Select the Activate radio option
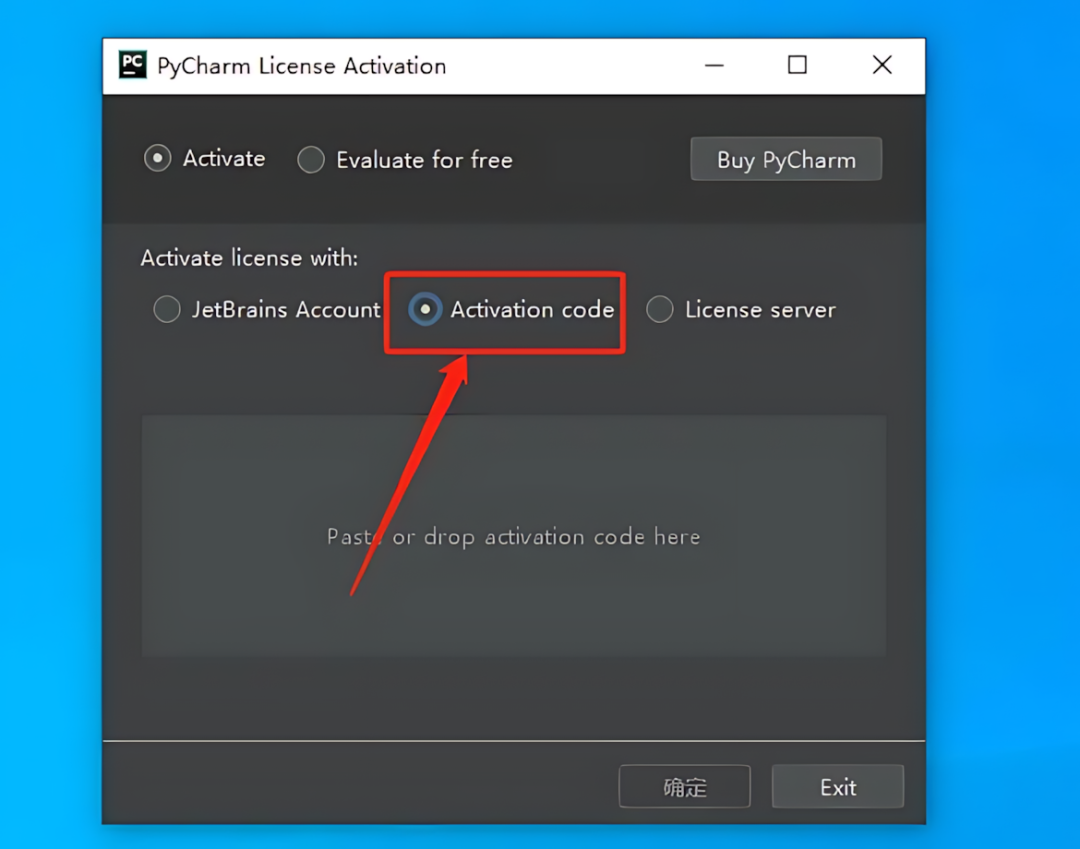 point(158,158)
